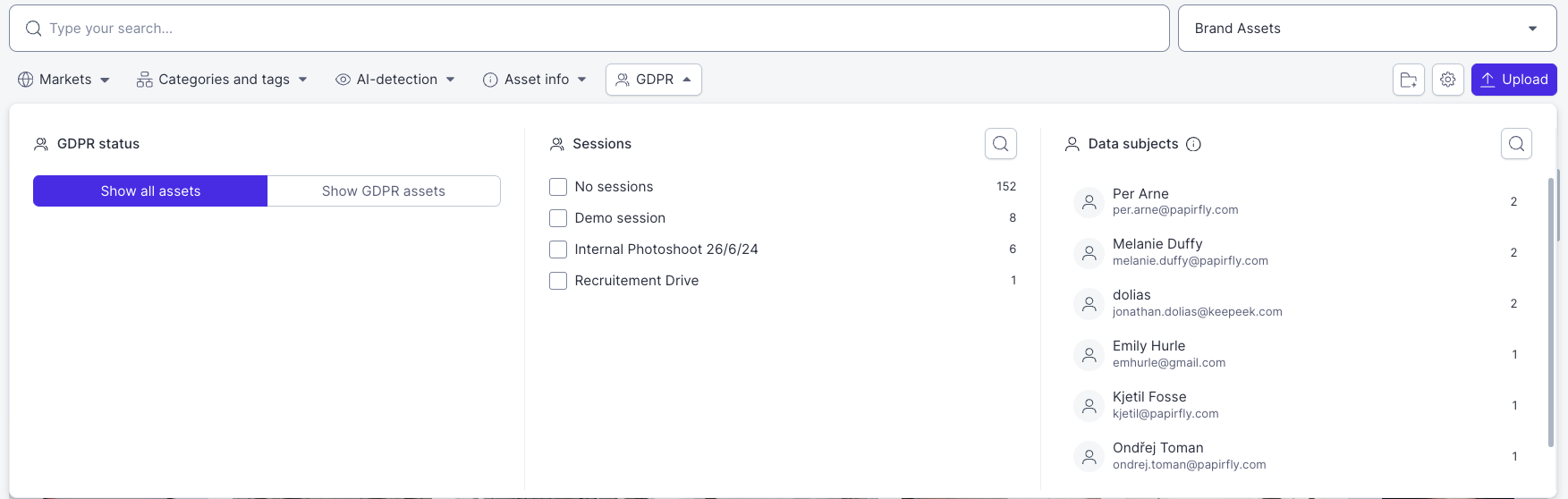The image size is (1568, 499).
Task: Click the globe icon next to Markets
Action: (x=26, y=80)
